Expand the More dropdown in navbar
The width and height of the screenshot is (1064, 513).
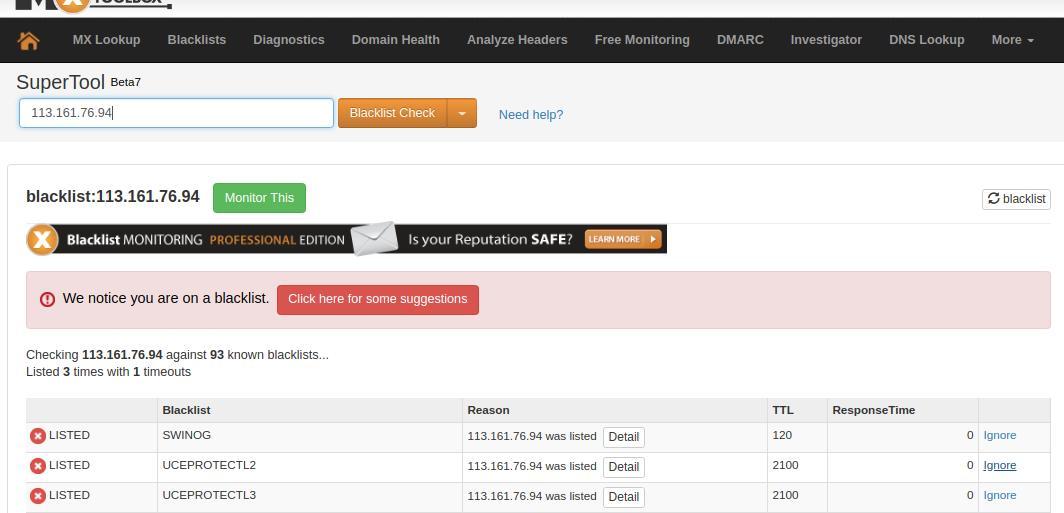[1012, 40]
